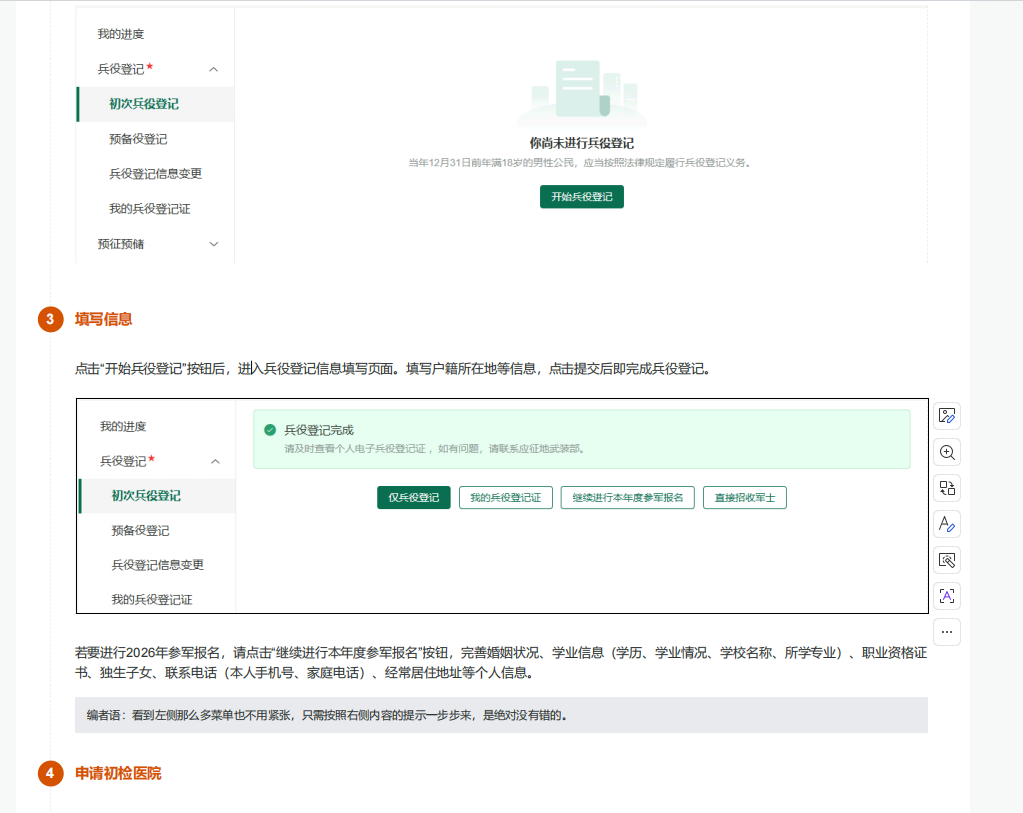This screenshot has width=1023, height=813.
Task: Click the 我的兵役登记证 outlined button
Action: [x=505, y=497]
